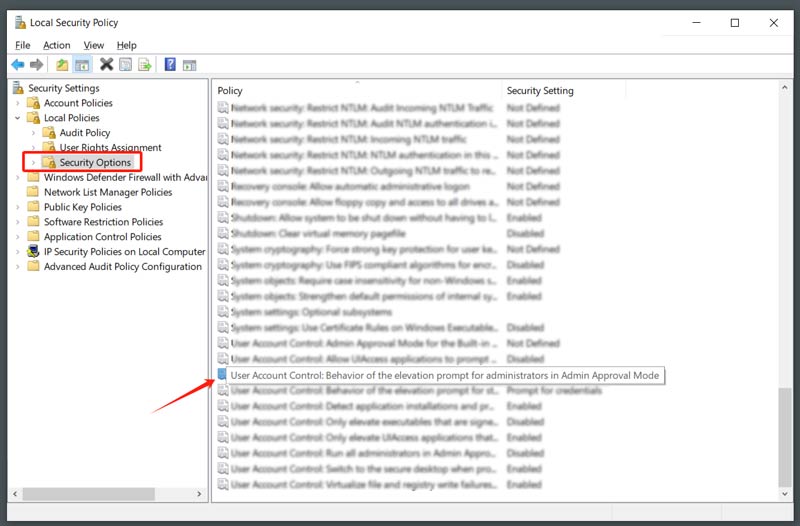
Task: Select Software Restriction Policies label
Action: [103, 222]
